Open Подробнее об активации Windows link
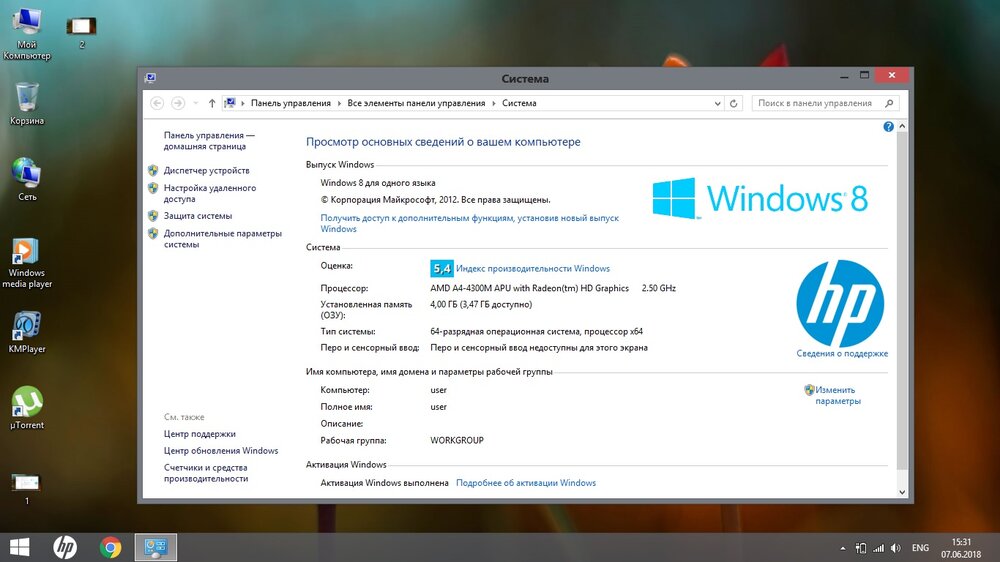The width and height of the screenshot is (1000, 562). pos(526,483)
